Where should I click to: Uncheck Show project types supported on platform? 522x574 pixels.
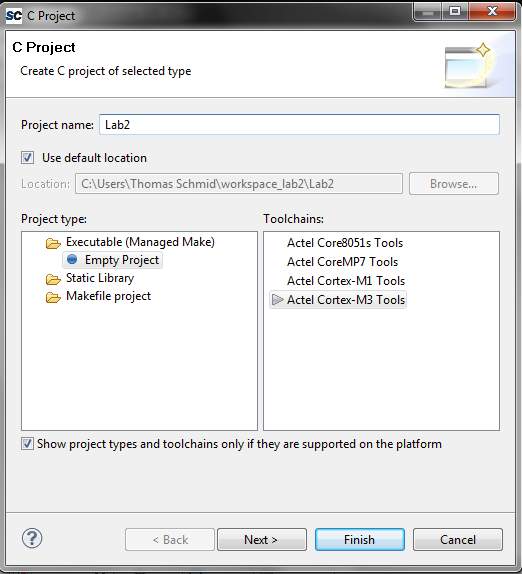coord(27,444)
